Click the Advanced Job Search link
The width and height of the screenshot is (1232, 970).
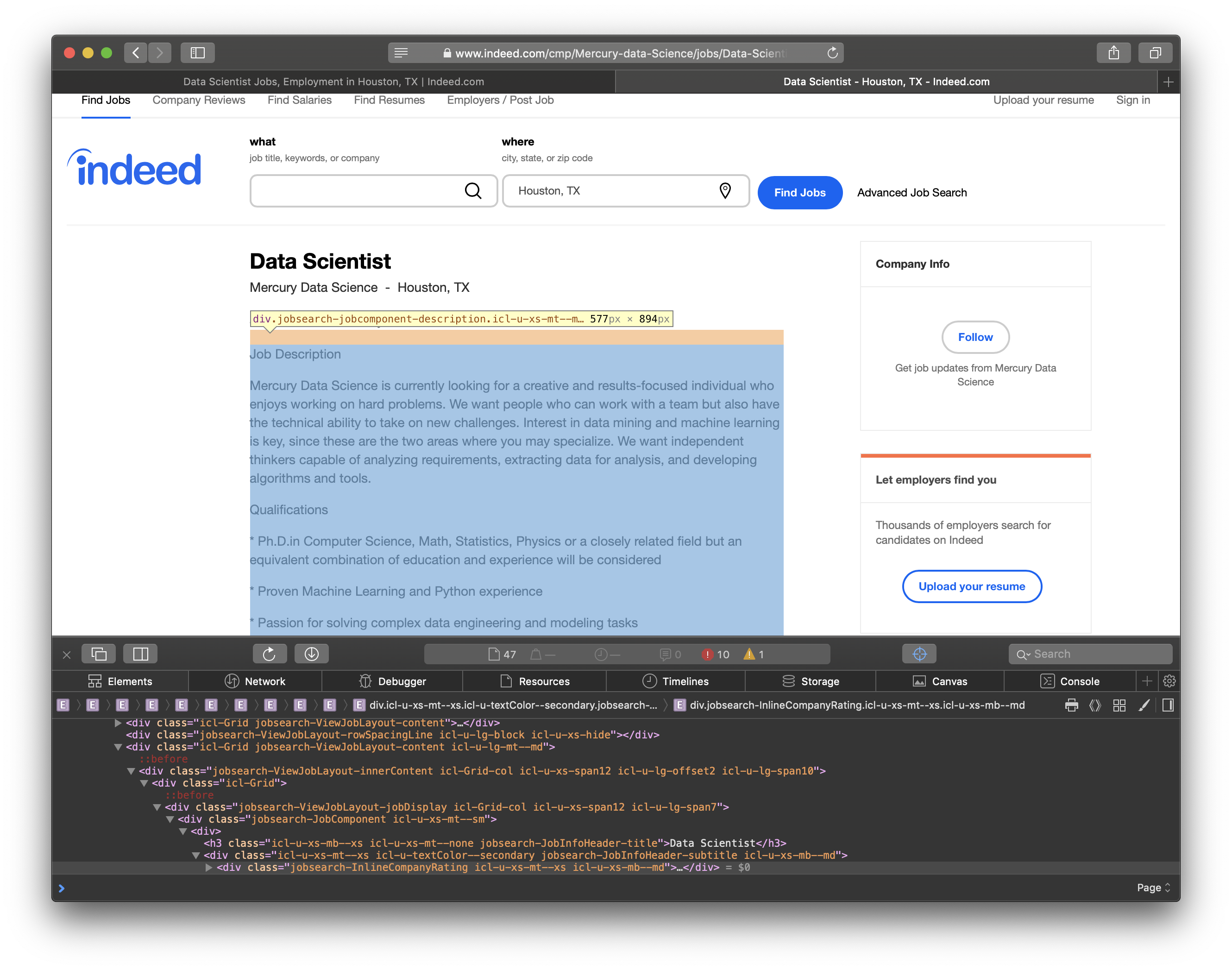(911, 193)
